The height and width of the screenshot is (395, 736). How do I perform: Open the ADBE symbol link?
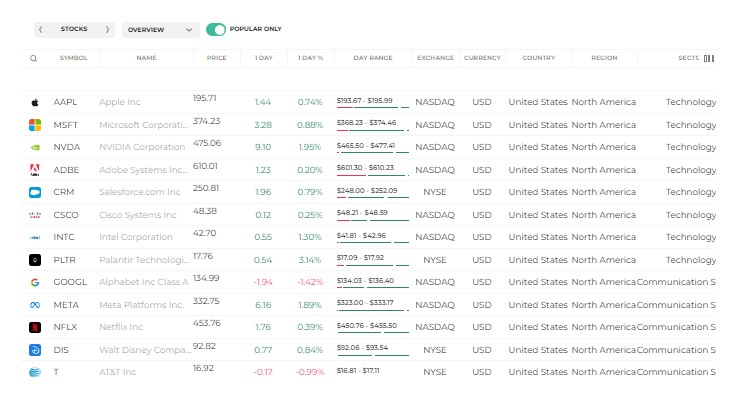66,170
